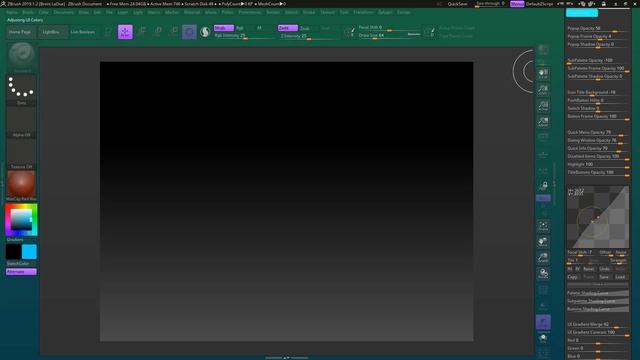
Task: Open the Alpha Off selector
Action: click(21, 122)
